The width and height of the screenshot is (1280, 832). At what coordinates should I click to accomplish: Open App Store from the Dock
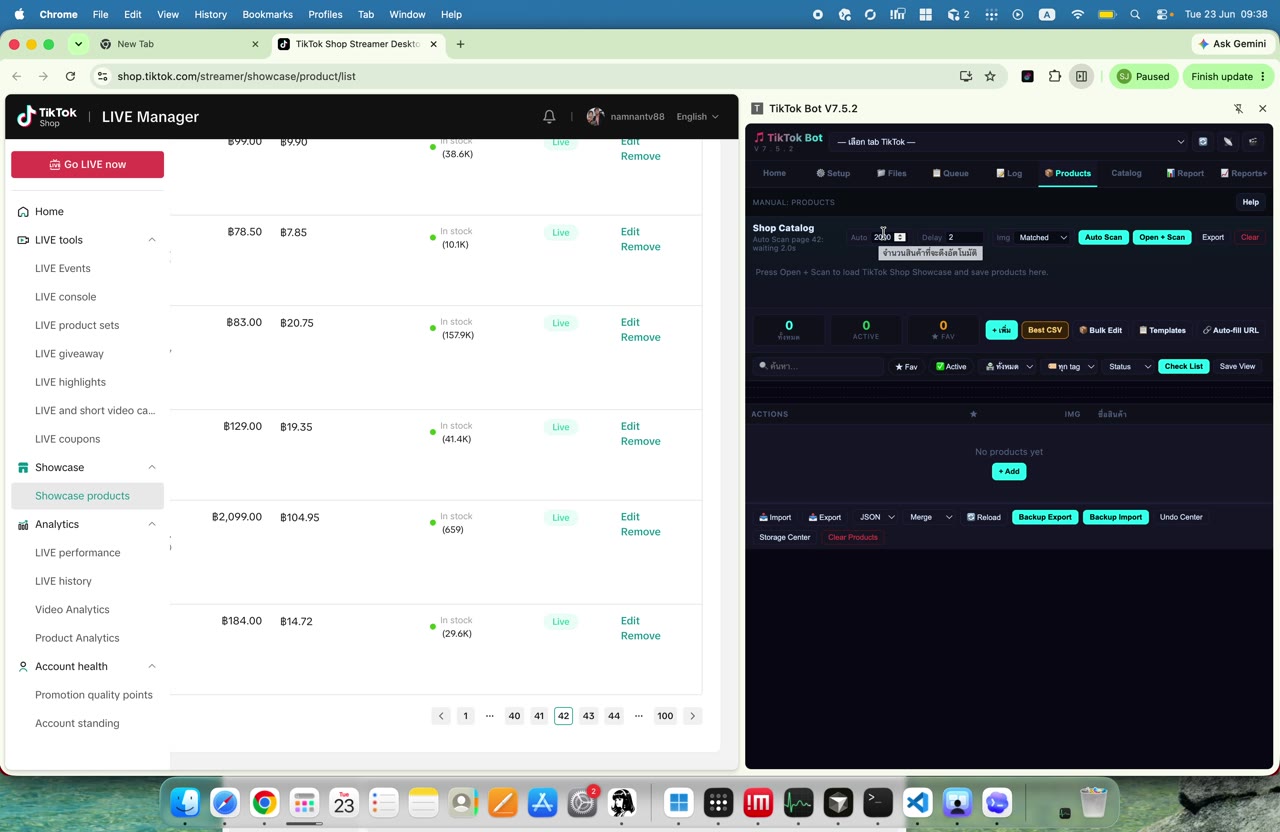(542, 802)
